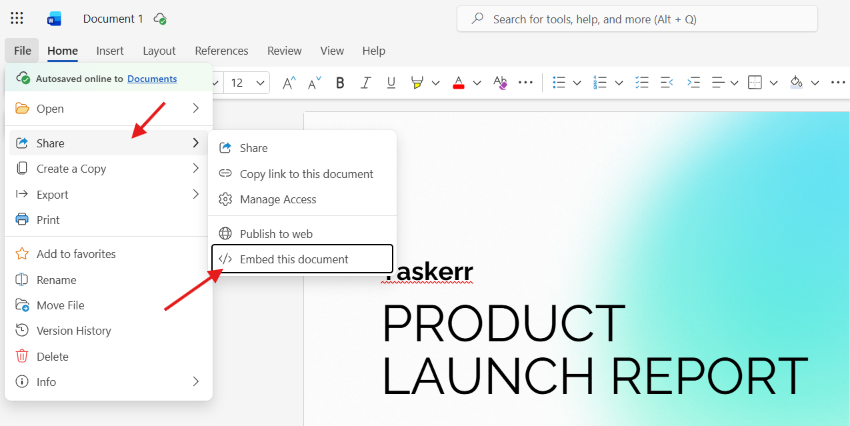
Task: Expand the alignment dropdown arrow
Action: (734, 83)
